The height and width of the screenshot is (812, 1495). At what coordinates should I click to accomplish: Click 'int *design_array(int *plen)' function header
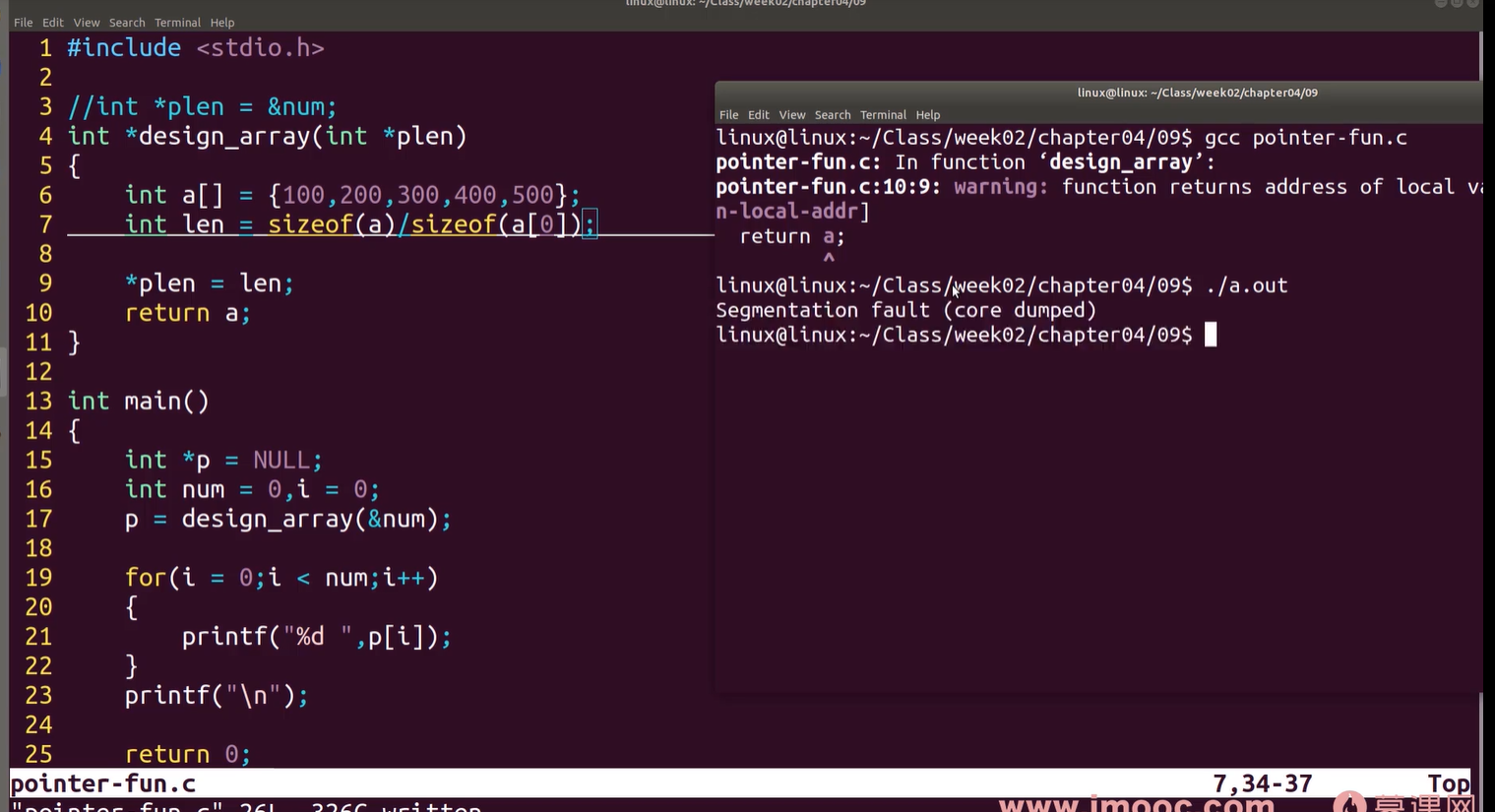267,136
